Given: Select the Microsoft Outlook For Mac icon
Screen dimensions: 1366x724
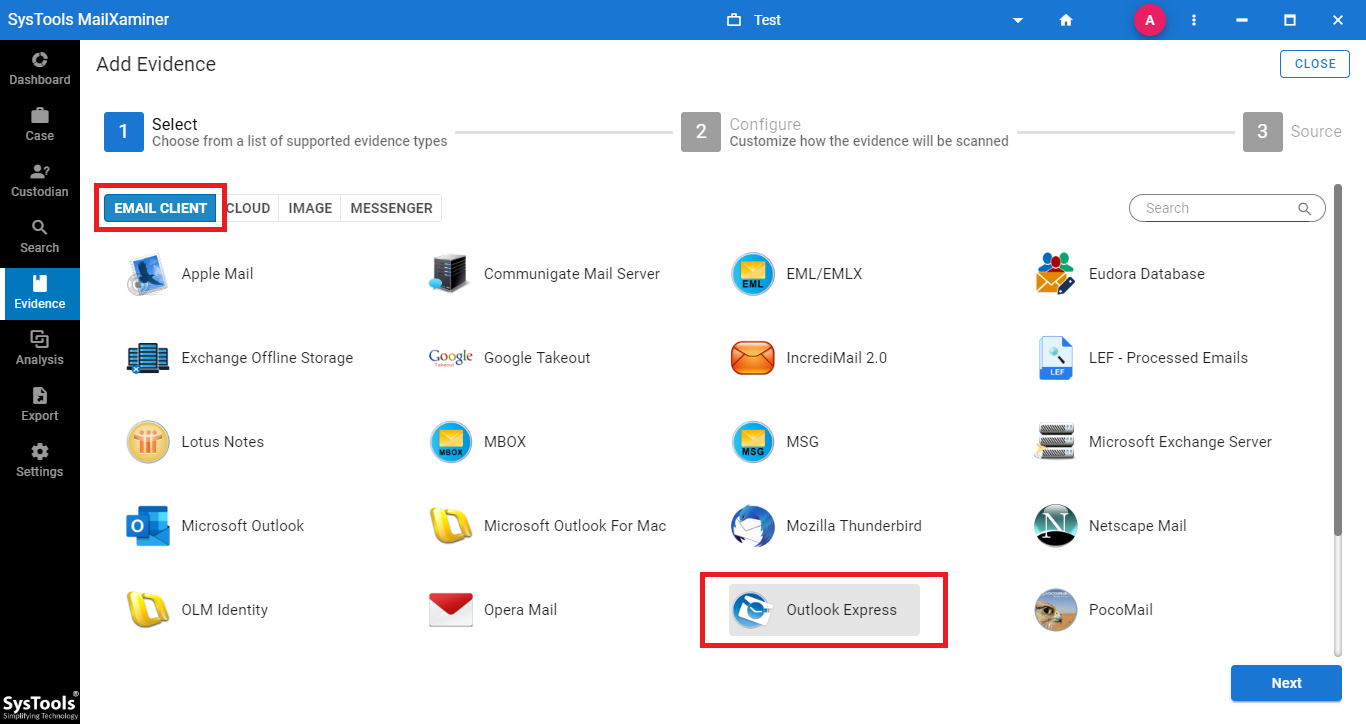Looking at the screenshot, I should pyautogui.click(x=450, y=526).
